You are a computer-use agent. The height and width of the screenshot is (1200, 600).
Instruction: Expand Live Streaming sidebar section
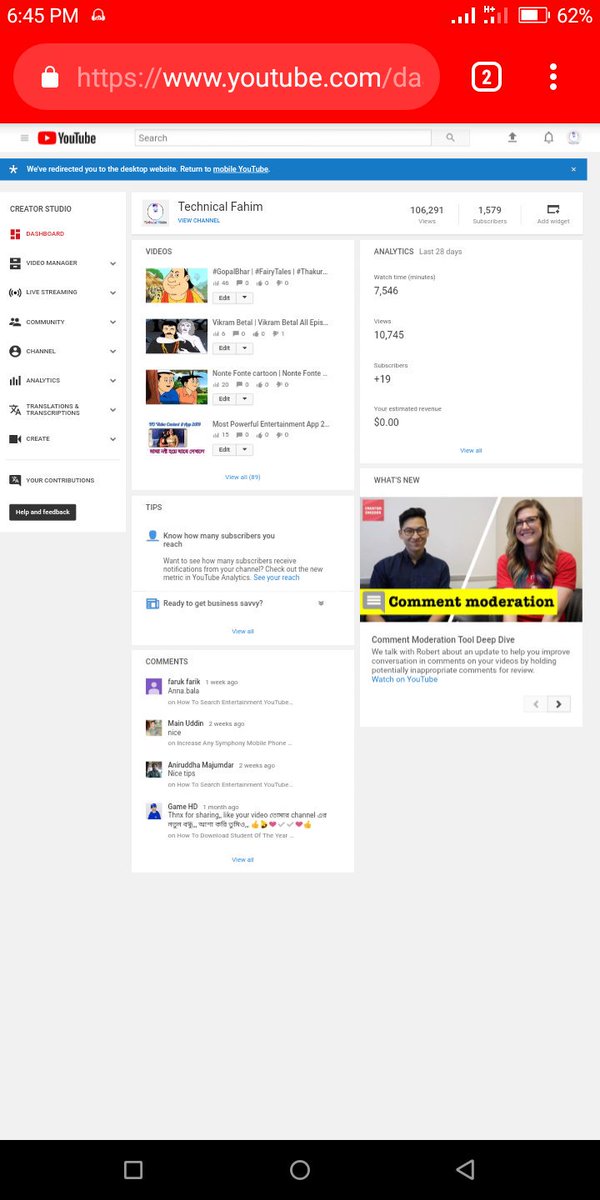pyautogui.click(x=113, y=293)
